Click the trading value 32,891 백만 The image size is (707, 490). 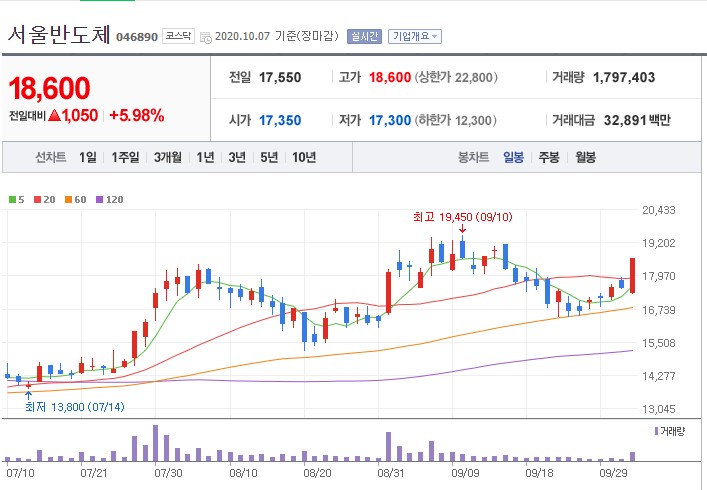tap(637, 120)
